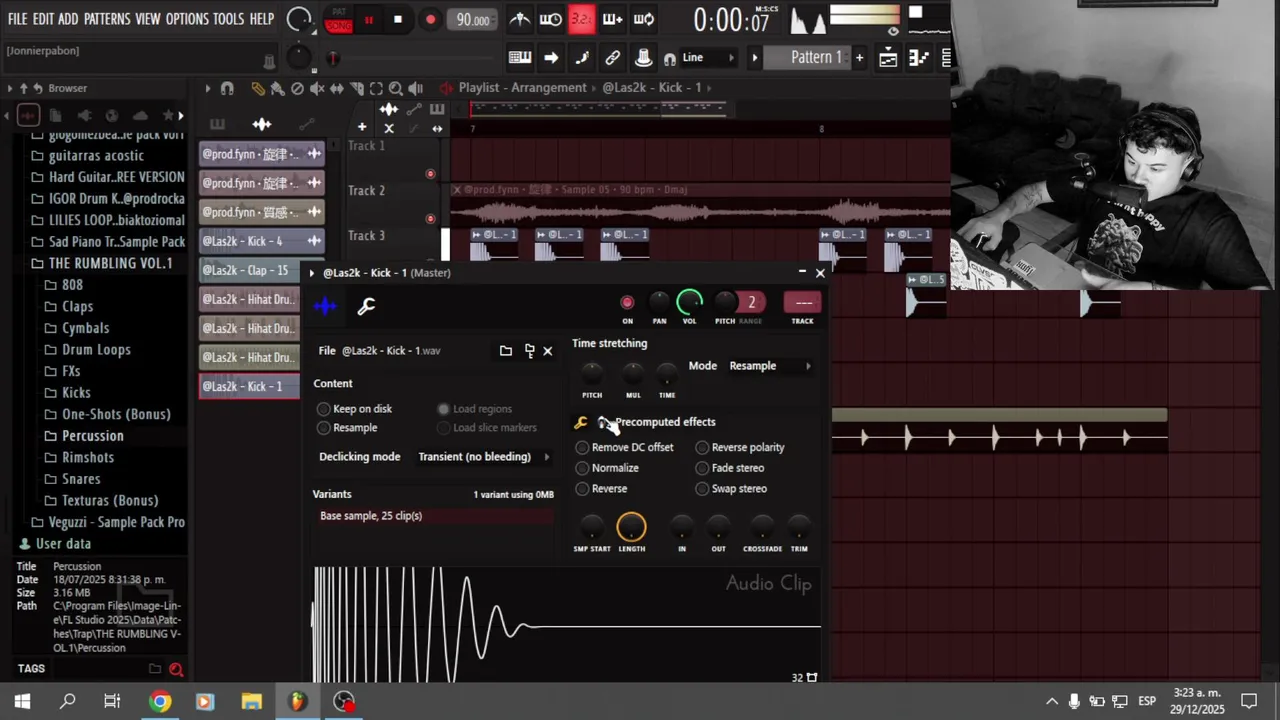Screen dimensions: 1280x720
Task: Select the playlist slip tool
Action: click(337, 88)
